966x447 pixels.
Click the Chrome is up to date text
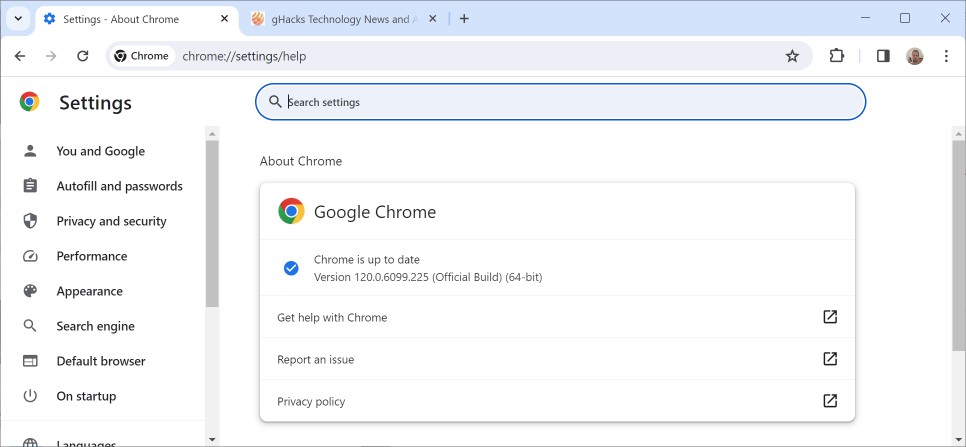pyautogui.click(x=367, y=260)
